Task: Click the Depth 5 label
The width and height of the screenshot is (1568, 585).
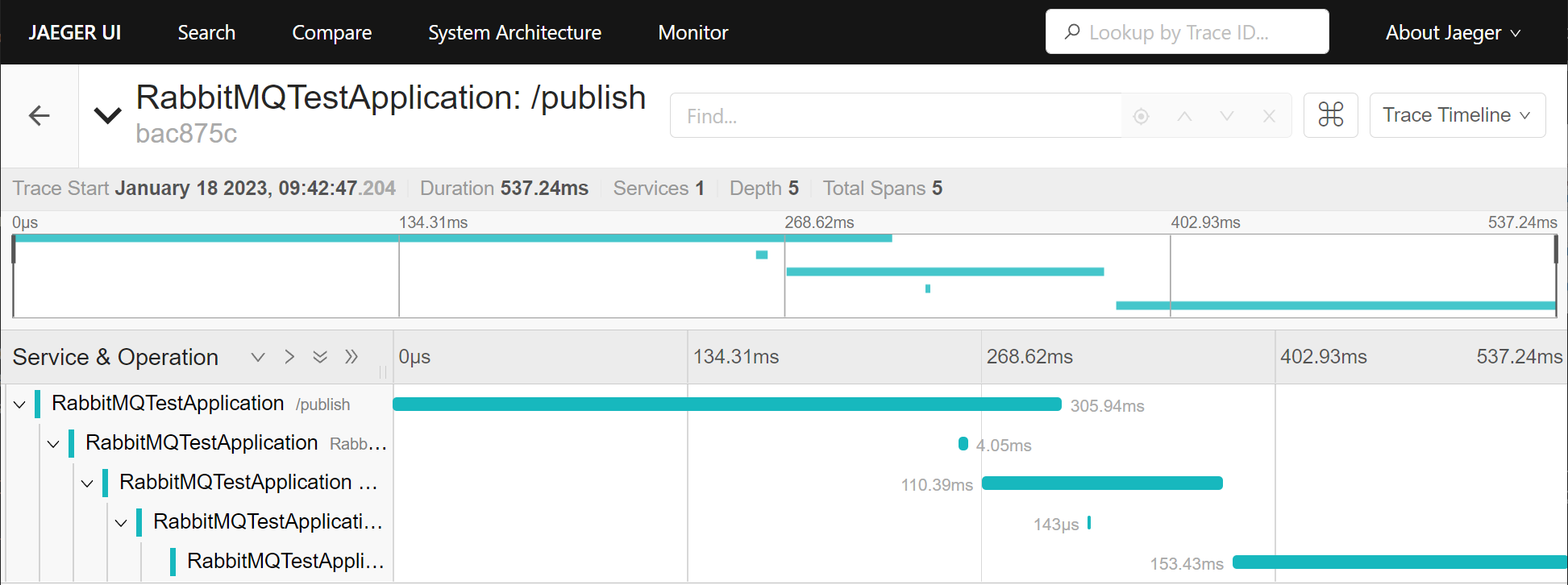Action: click(x=763, y=188)
